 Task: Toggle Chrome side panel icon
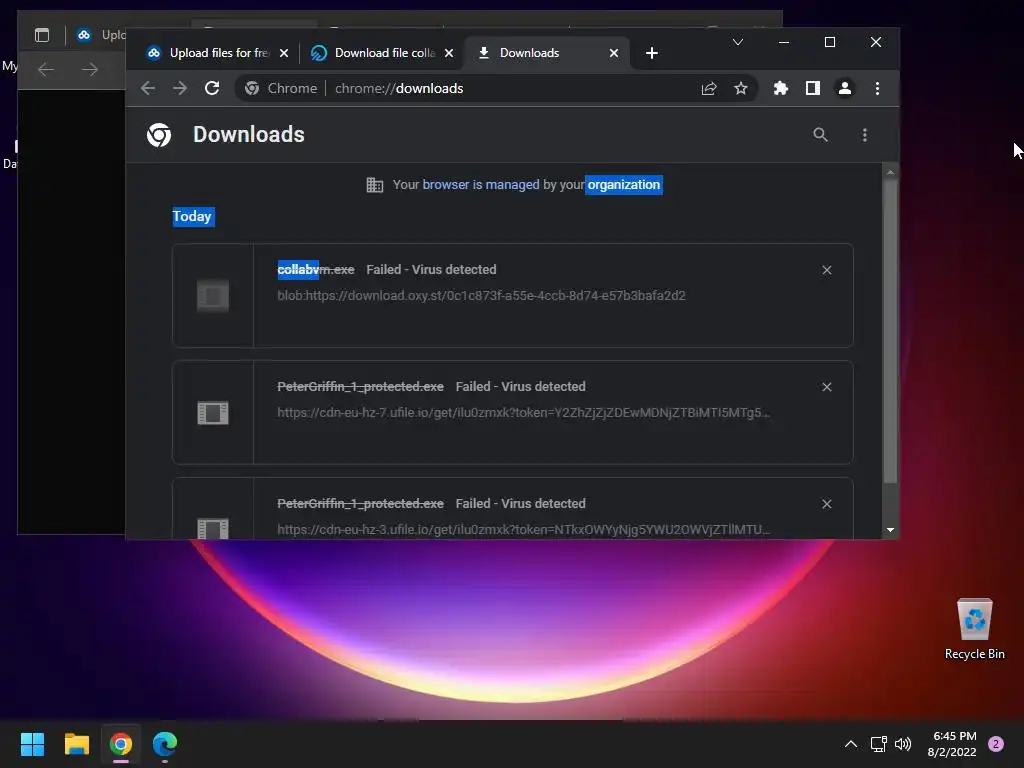pyautogui.click(x=812, y=88)
